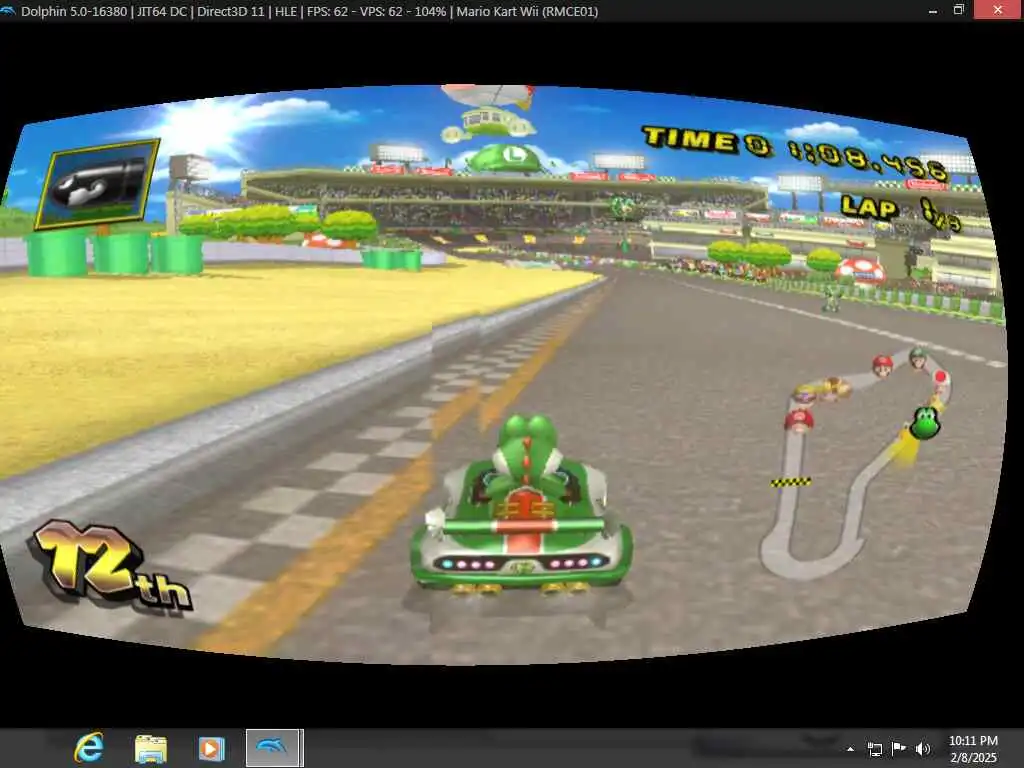Open Internet Explorer from the taskbar

pos(89,748)
